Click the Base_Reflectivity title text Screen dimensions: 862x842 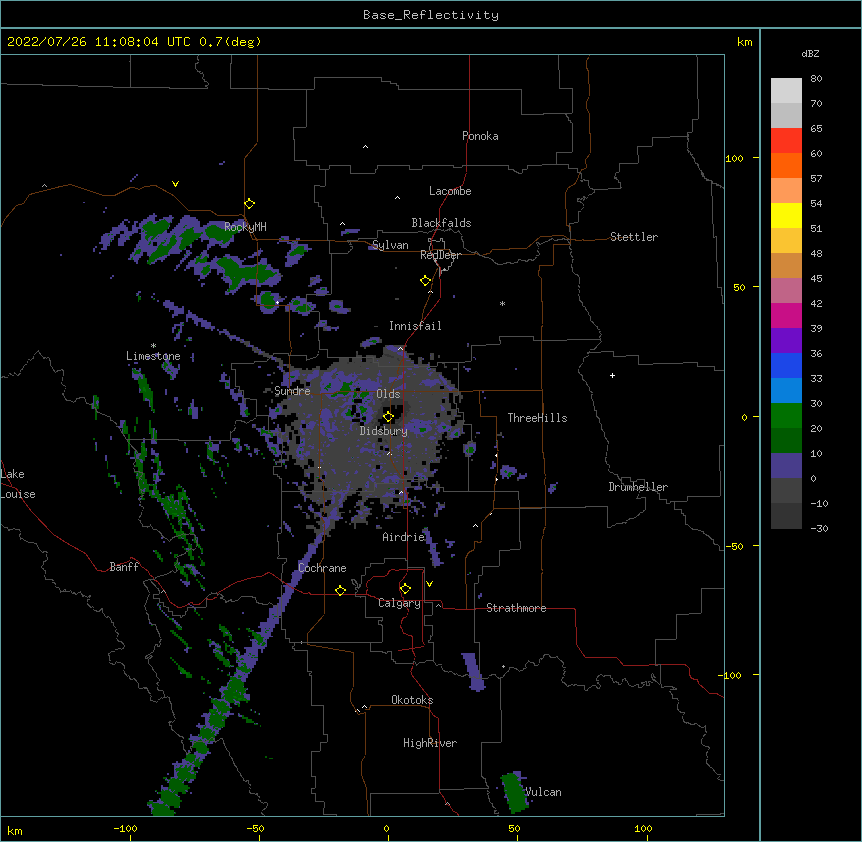(431, 15)
